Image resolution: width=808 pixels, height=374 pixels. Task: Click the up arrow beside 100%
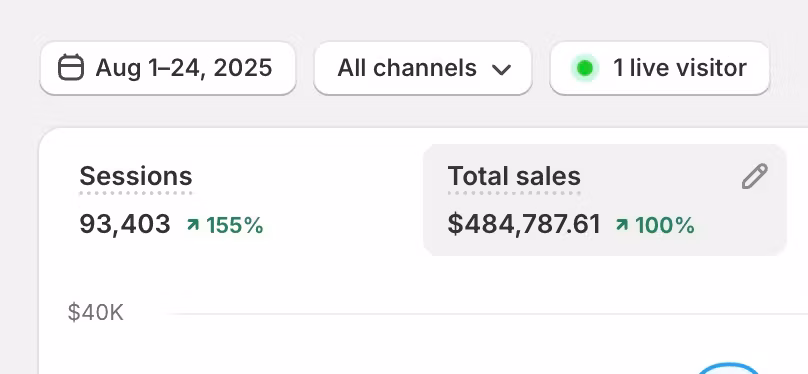pyautogui.click(x=622, y=225)
